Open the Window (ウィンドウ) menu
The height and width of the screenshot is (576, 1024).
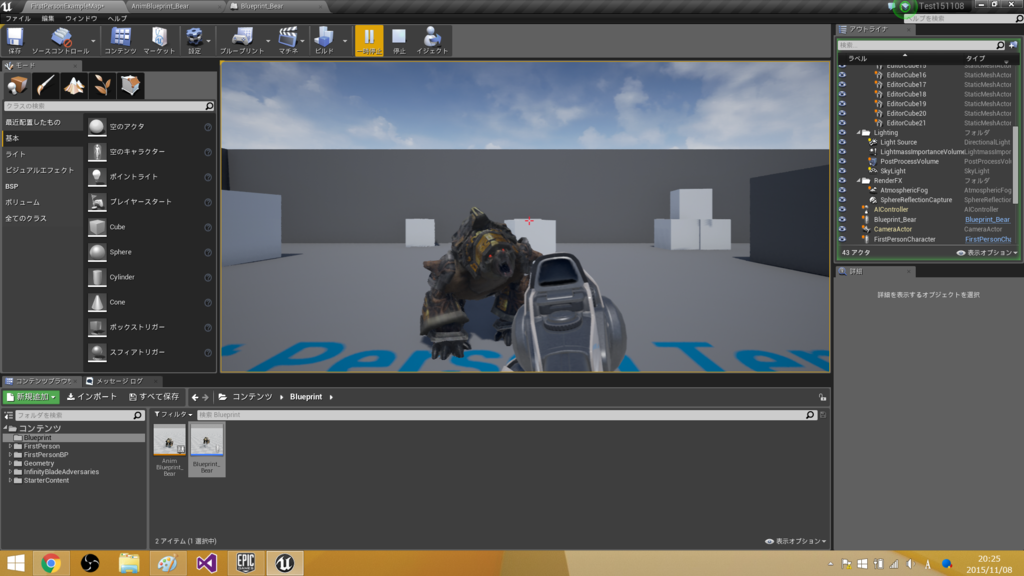tap(81, 18)
